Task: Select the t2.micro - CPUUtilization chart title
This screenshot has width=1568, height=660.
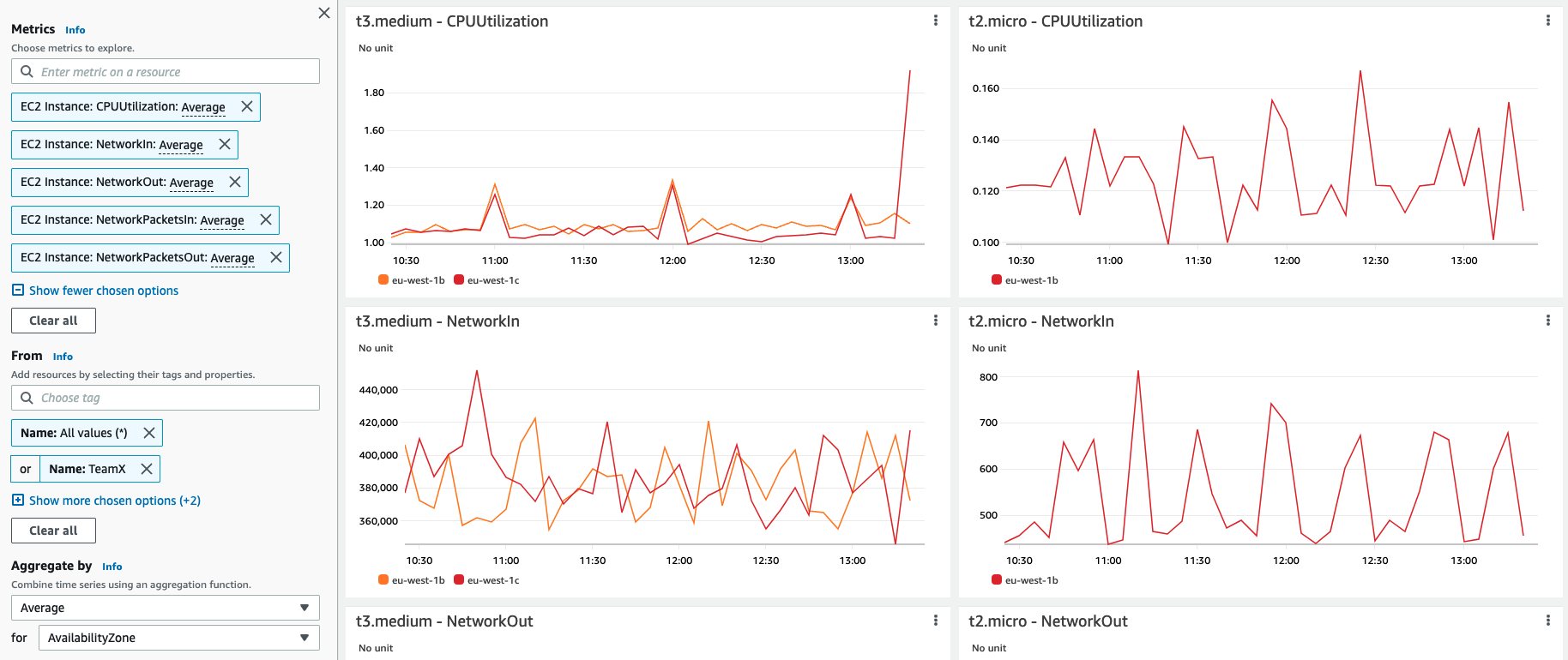Action: coord(1056,21)
